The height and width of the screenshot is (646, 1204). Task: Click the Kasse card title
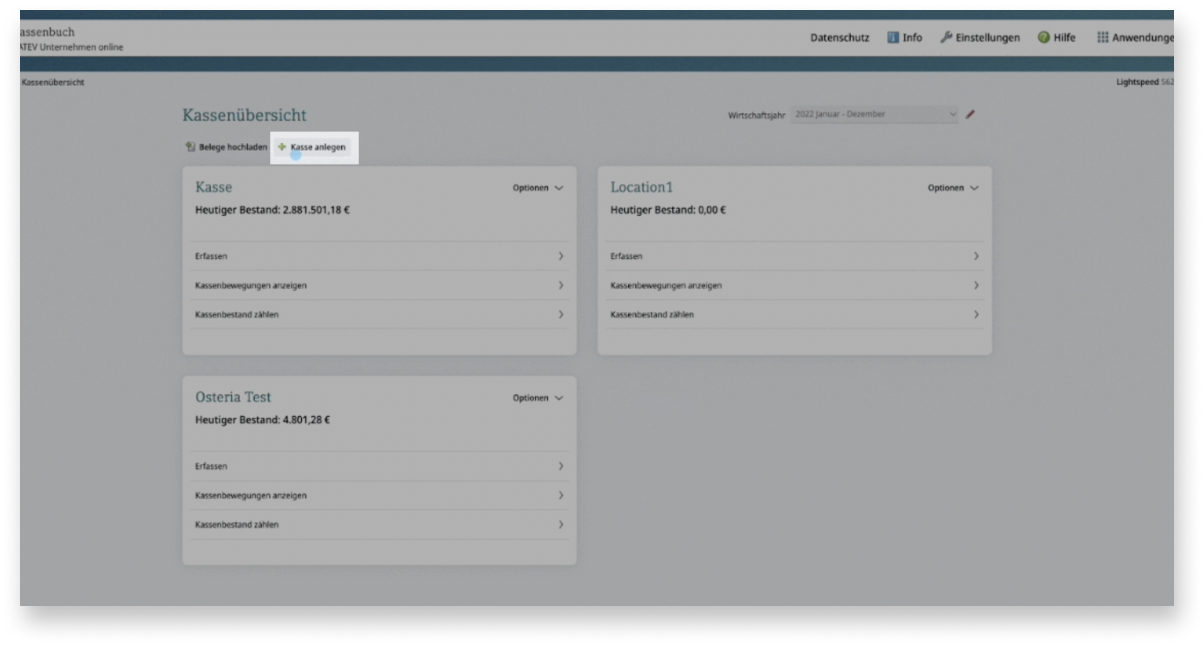pos(213,187)
